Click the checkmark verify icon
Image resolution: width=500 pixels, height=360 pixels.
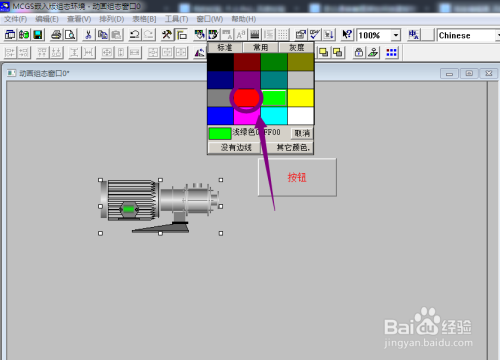coord(315,35)
